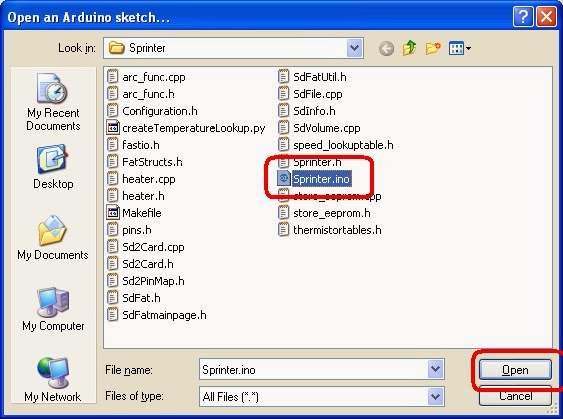This screenshot has height=419, width=563.
Task: Go to My Documents location
Action: (53, 238)
